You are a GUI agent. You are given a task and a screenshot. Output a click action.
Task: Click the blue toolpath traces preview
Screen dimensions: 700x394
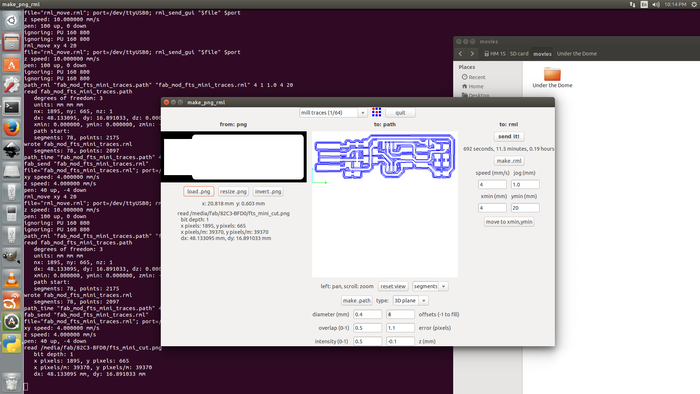pyautogui.click(x=384, y=157)
